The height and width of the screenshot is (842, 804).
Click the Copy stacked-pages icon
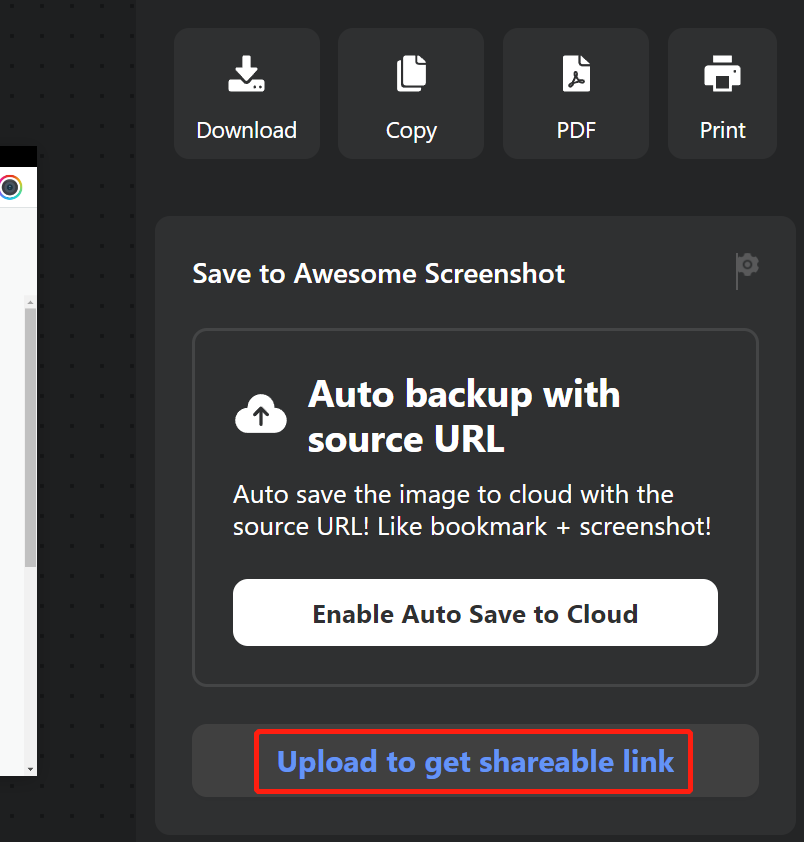click(x=411, y=74)
